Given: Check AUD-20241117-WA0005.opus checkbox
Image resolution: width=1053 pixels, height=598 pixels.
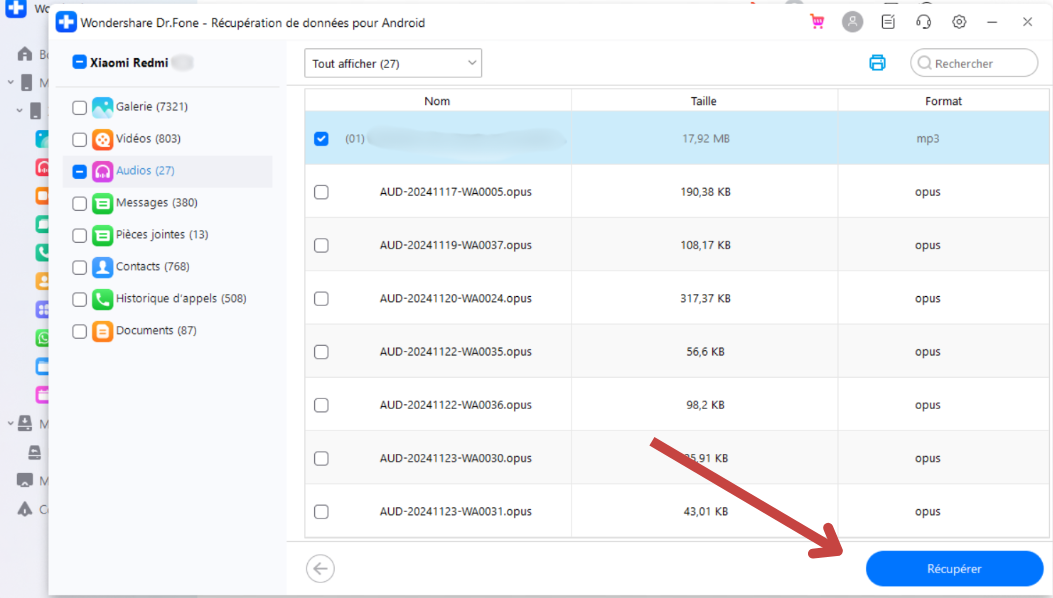Looking at the screenshot, I should click(x=321, y=191).
